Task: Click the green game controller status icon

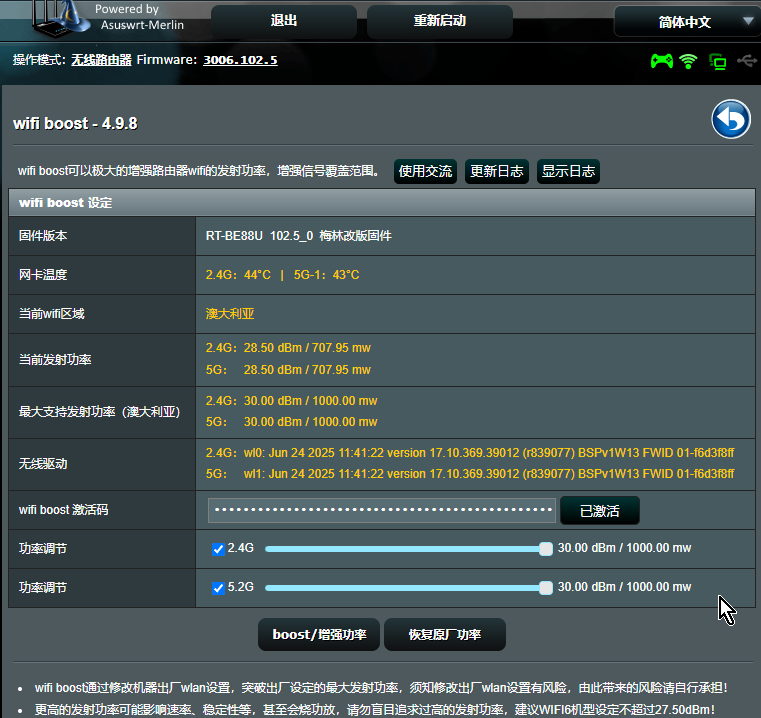Action: pyautogui.click(x=661, y=61)
